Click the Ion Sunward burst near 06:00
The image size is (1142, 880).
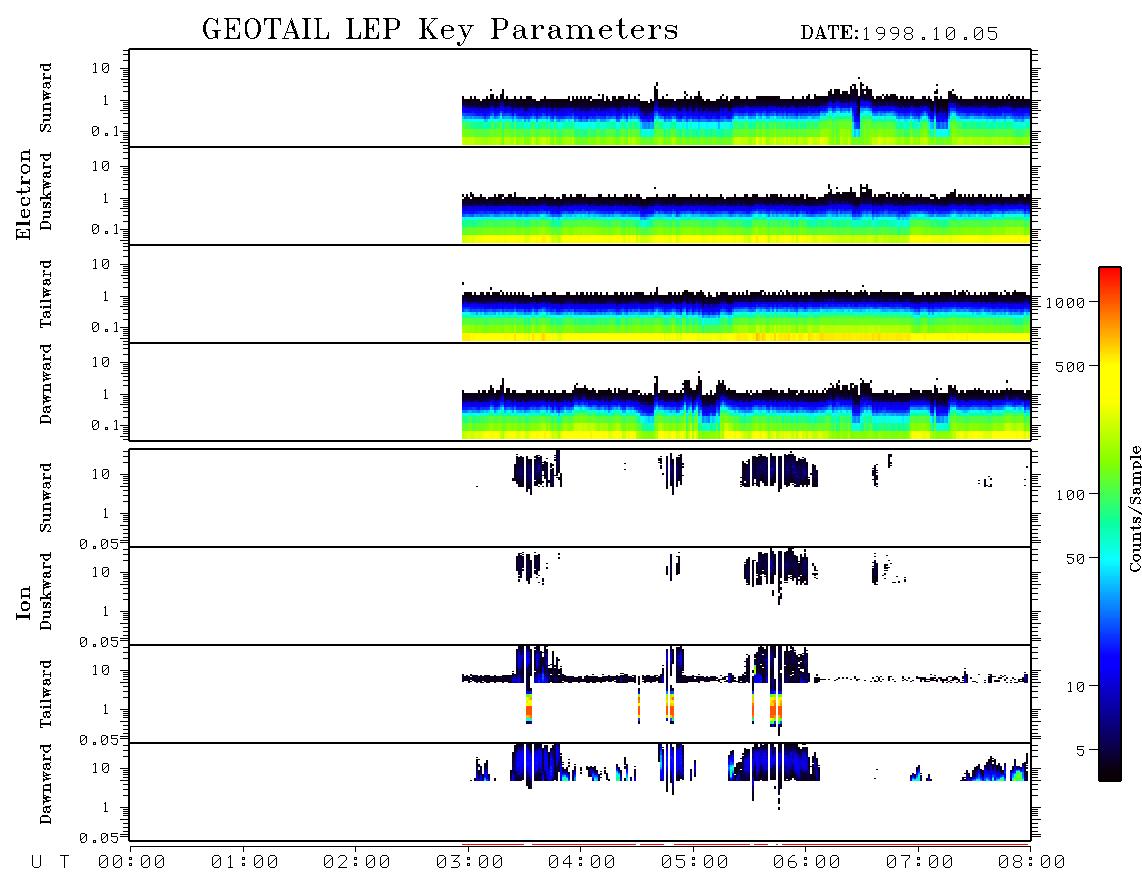point(779,471)
